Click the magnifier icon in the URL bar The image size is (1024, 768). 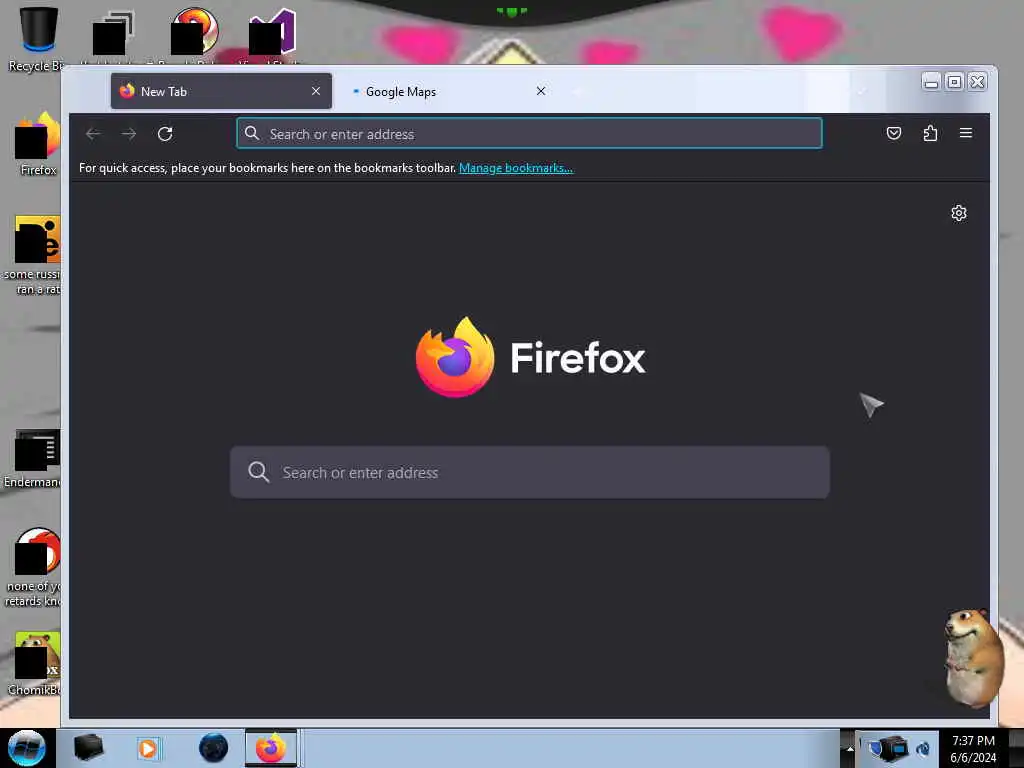[x=252, y=133]
